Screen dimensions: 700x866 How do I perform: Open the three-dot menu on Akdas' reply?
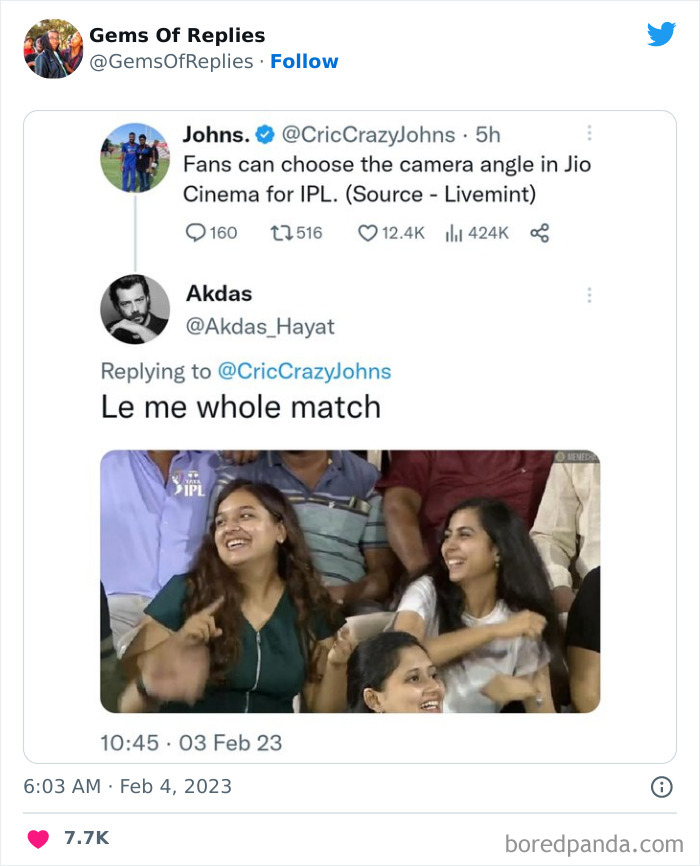(x=590, y=295)
